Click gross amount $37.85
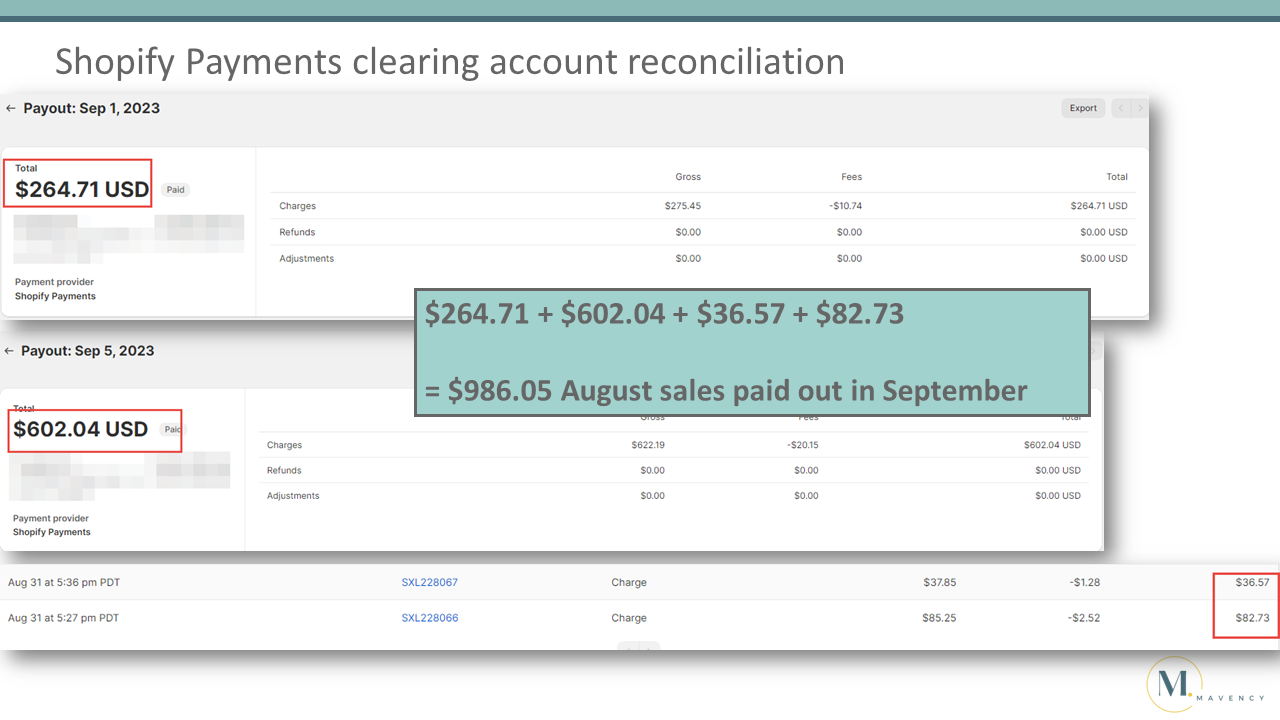Screen dimensions: 1280x720 point(939,582)
